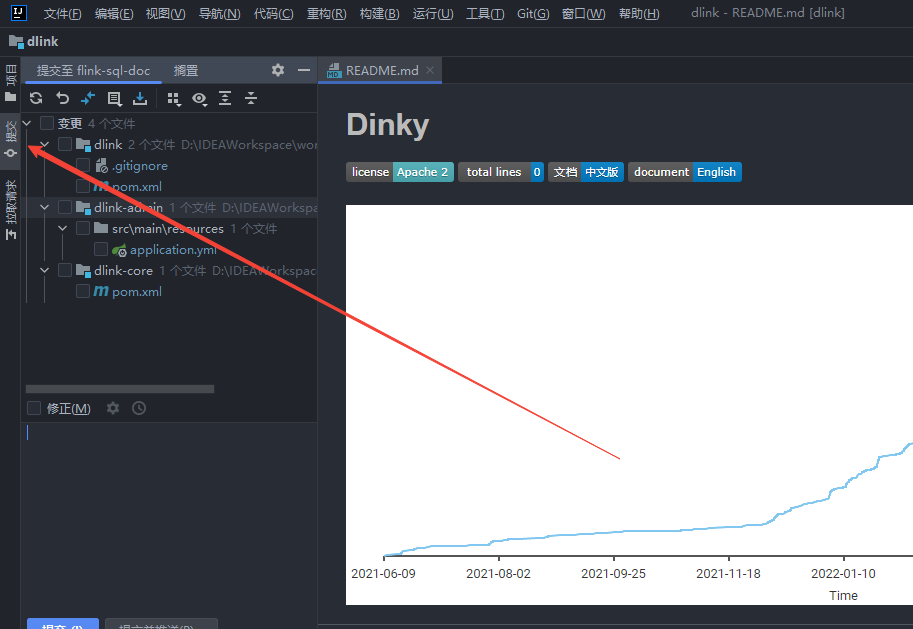Collapse the dlink-admin module node

coord(45,207)
